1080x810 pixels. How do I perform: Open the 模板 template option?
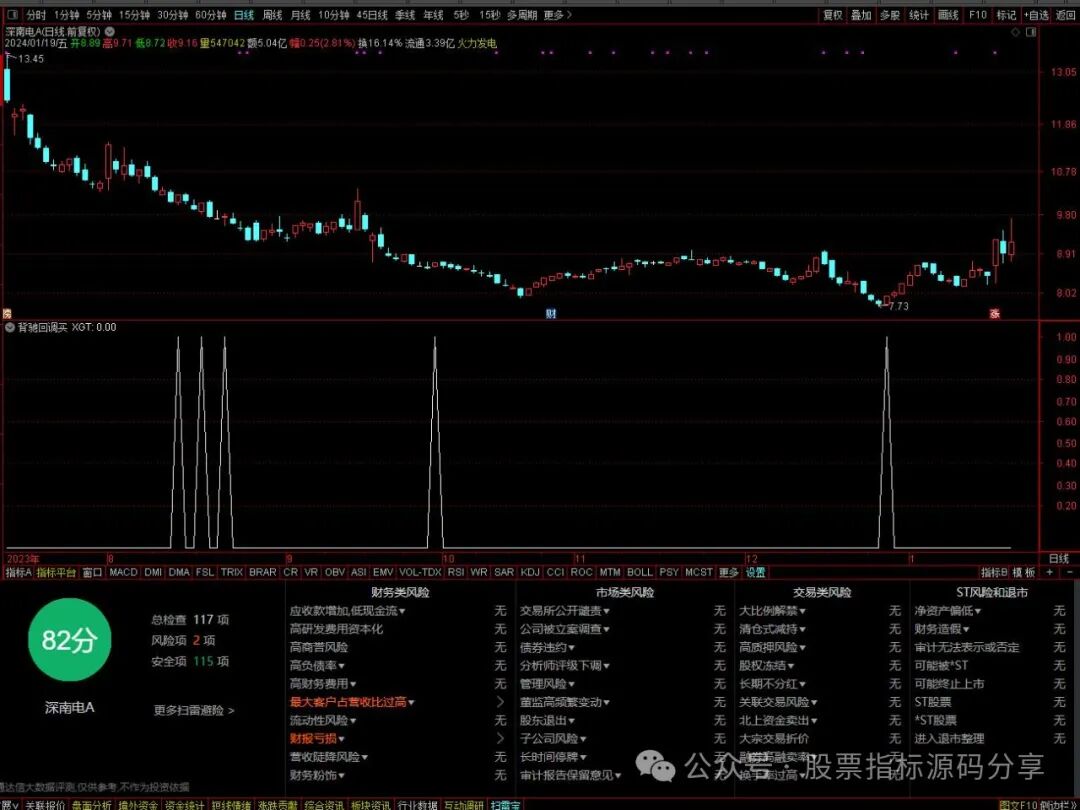click(x=1026, y=572)
